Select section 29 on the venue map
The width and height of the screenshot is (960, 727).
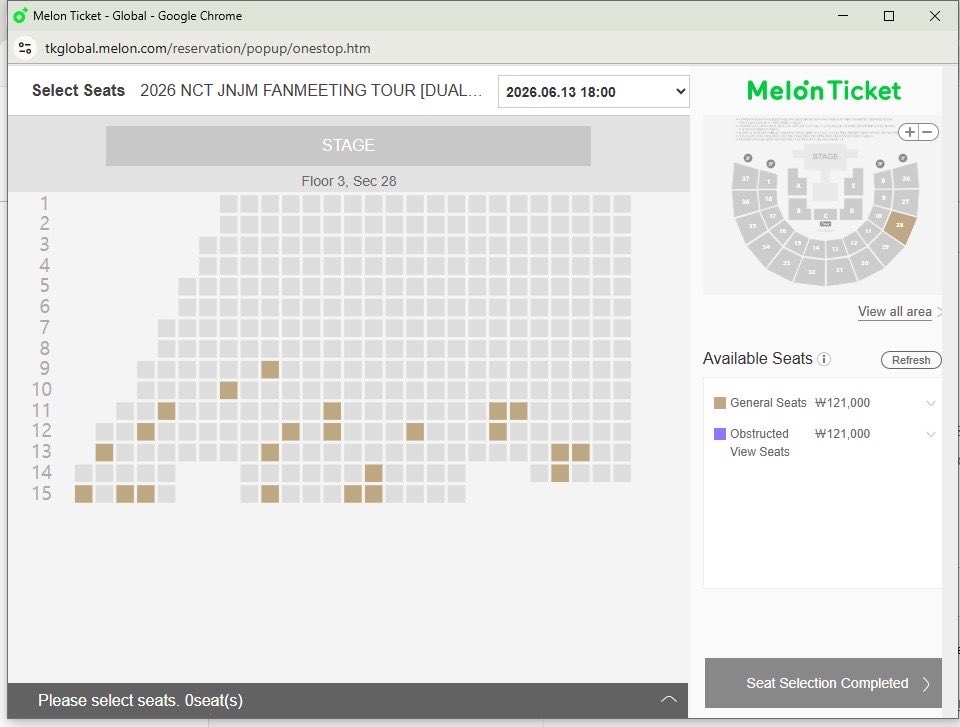885,248
